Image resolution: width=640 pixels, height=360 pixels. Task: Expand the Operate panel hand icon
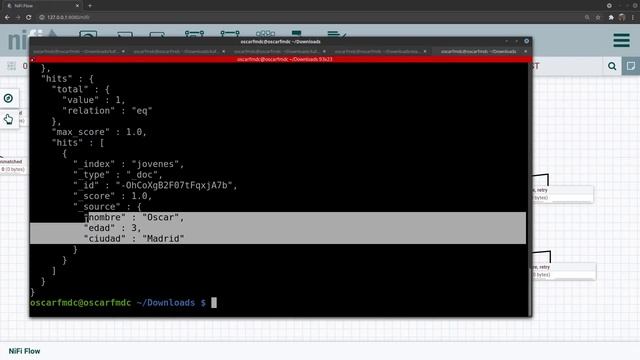[x=8, y=119]
